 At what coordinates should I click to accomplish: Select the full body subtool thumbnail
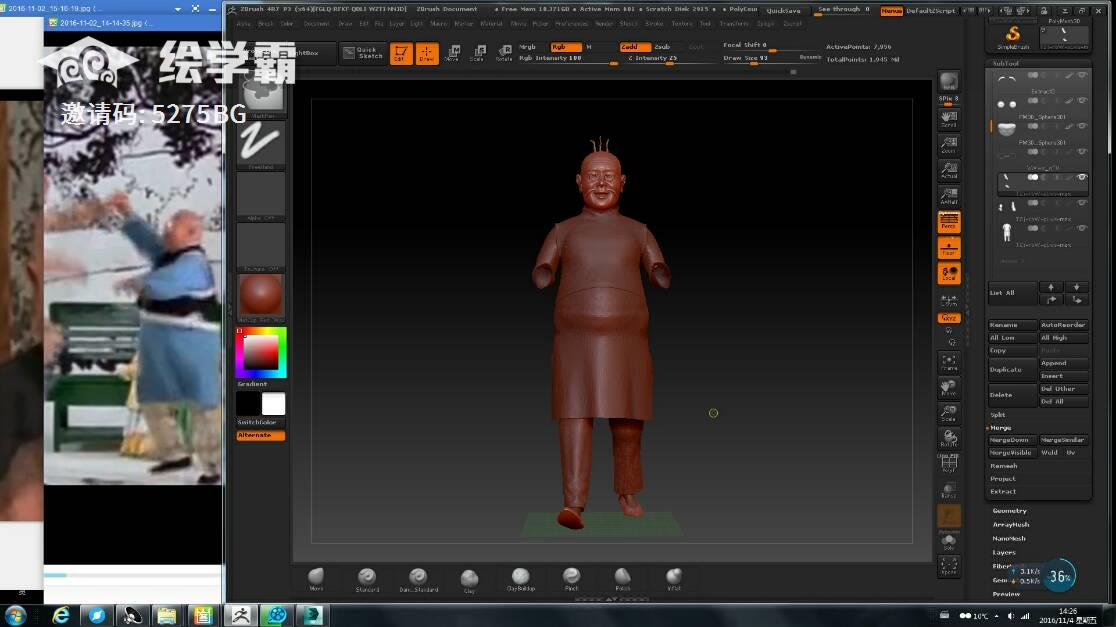pyautogui.click(x=1006, y=233)
